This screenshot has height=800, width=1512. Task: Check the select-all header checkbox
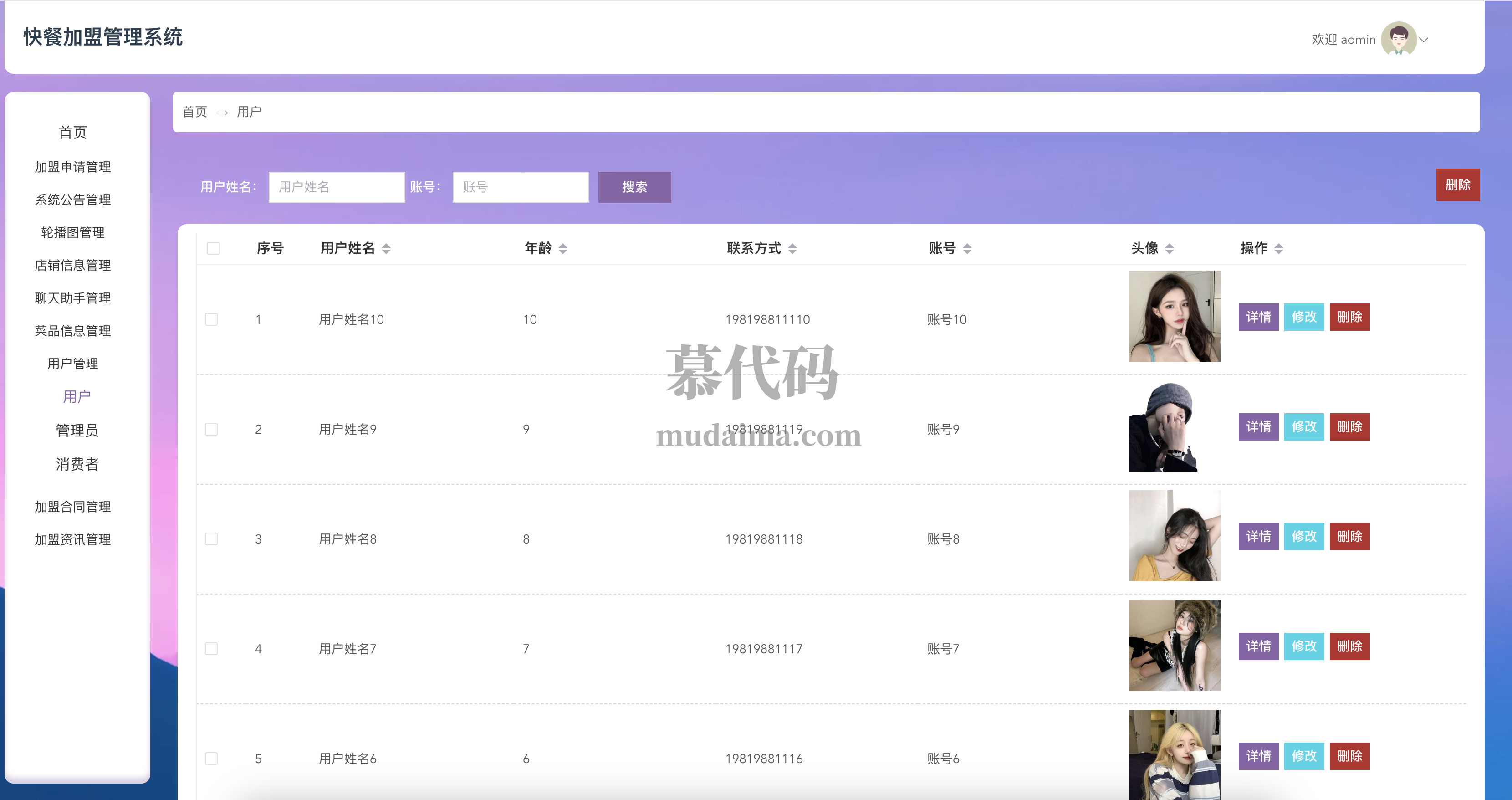coord(213,248)
